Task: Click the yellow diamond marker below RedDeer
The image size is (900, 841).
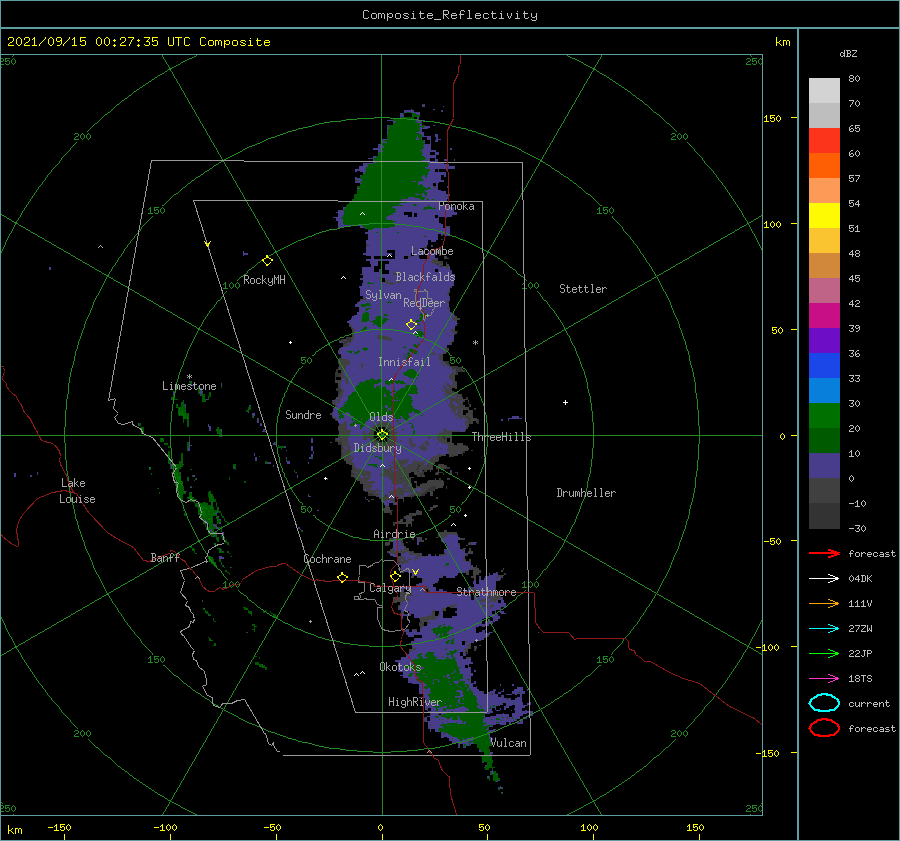Action: point(412,325)
